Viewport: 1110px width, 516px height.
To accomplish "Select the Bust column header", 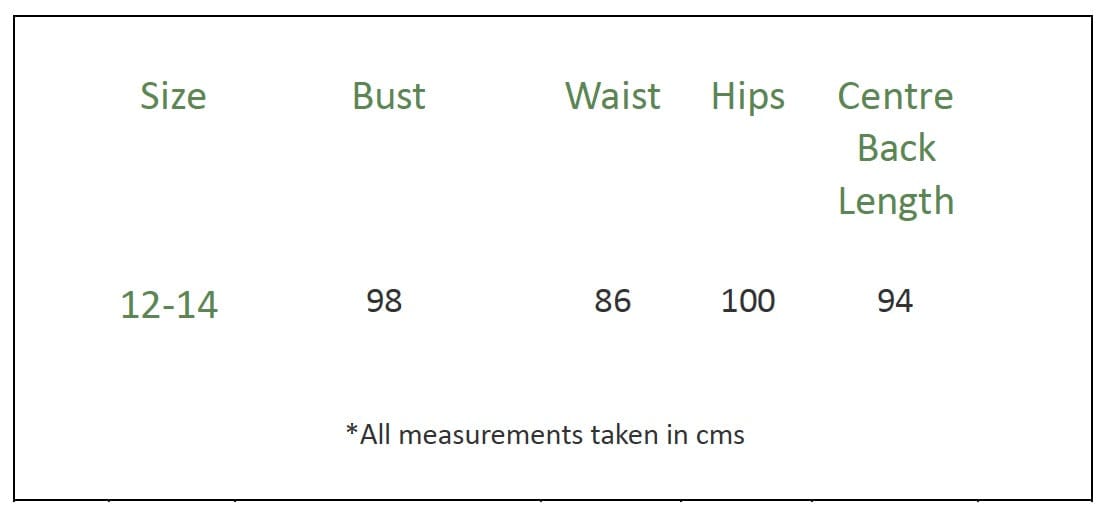I will pyautogui.click(x=388, y=96).
